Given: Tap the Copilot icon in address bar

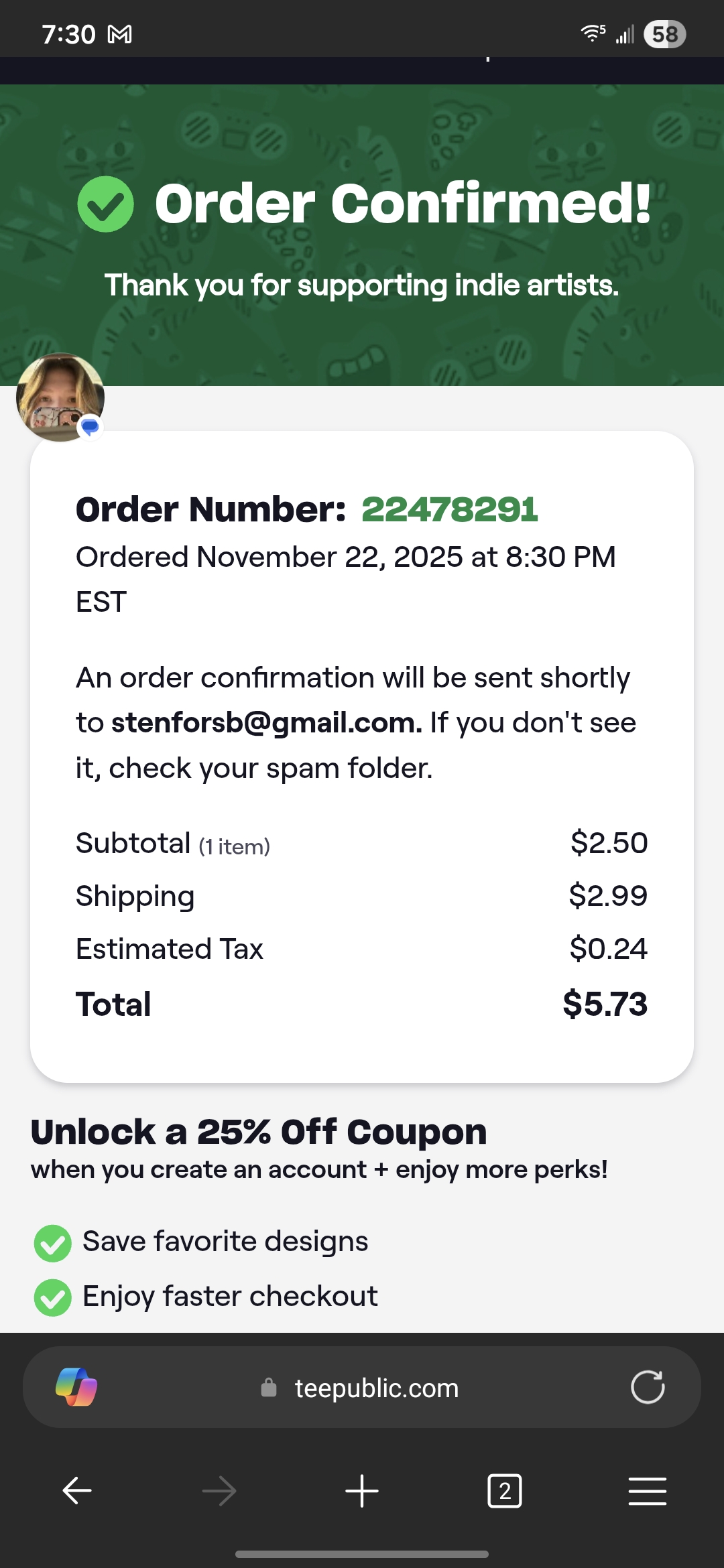Looking at the screenshot, I should pyautogui.click(x=76, y=1387).
